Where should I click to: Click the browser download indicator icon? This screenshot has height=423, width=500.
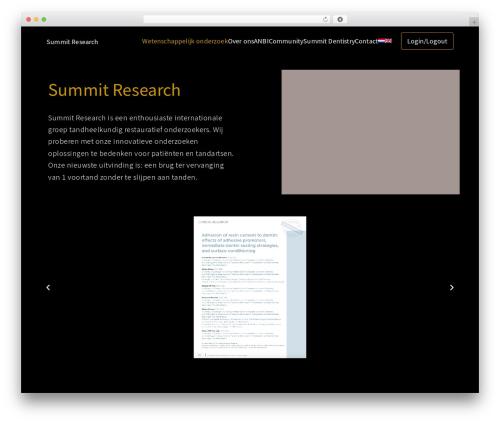click(340, 19)
